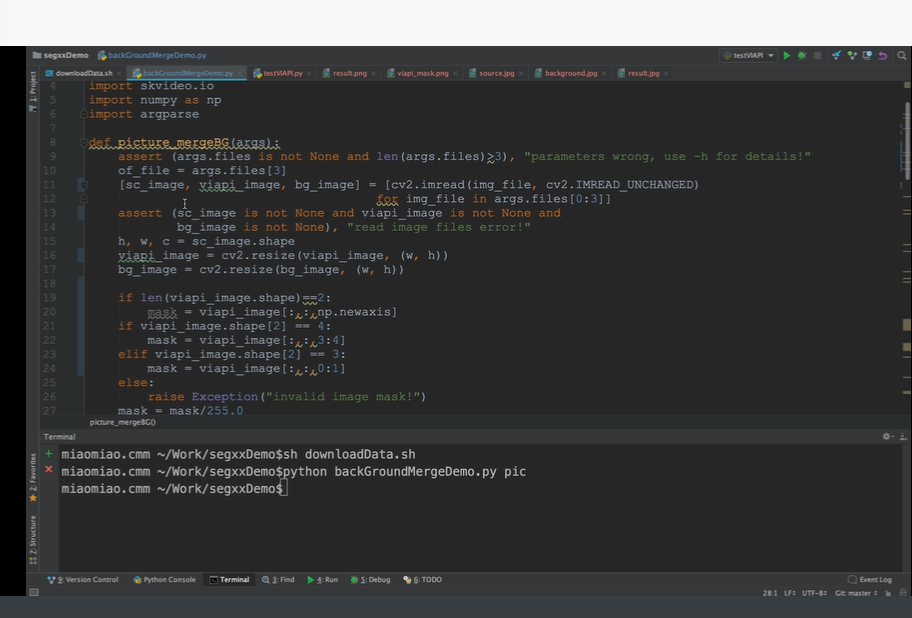Open the Structure side tool window
This screenshot has width=912, height=618.
click(x=33, y=540)
